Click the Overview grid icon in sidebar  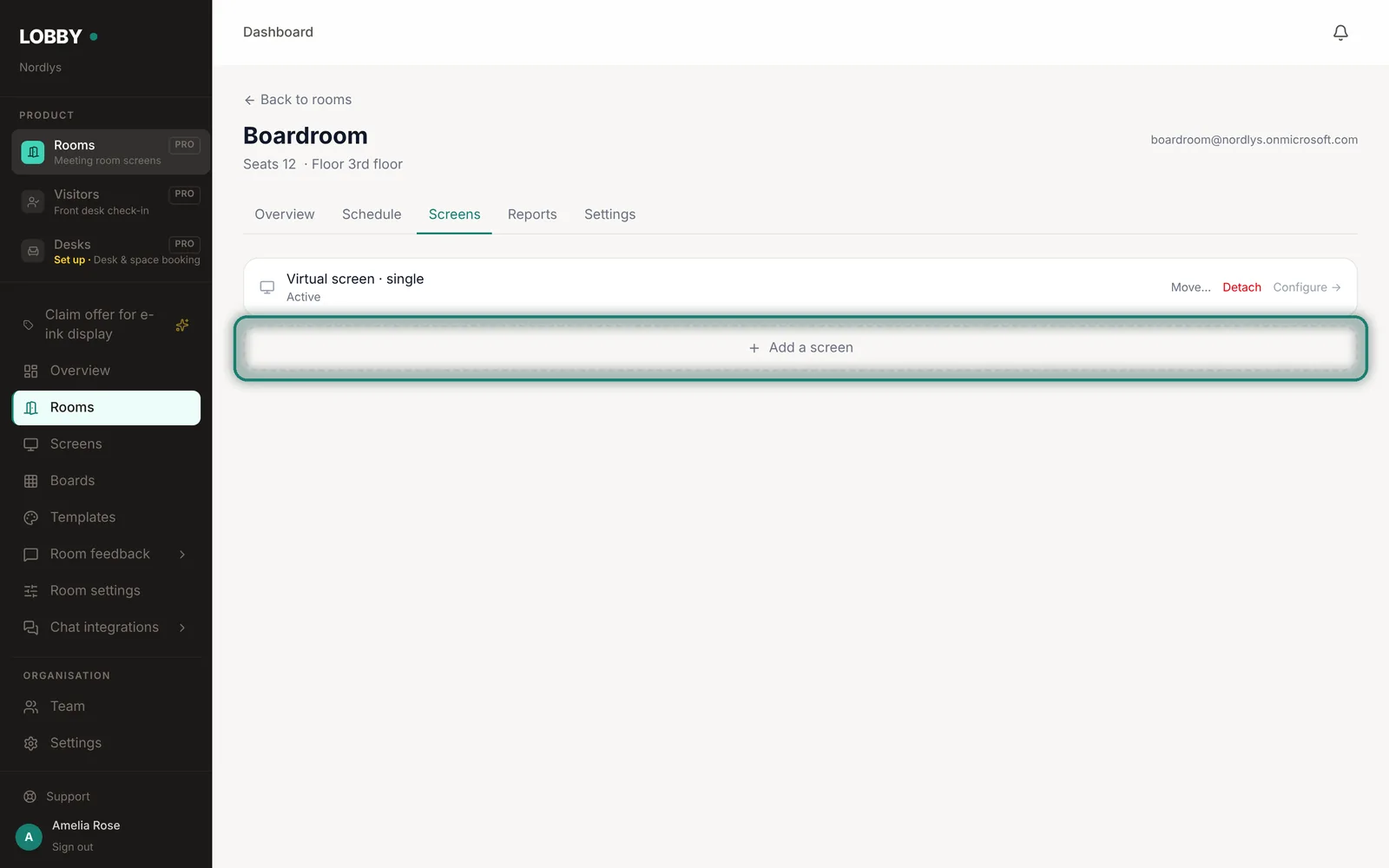click(x=31, y=372)
